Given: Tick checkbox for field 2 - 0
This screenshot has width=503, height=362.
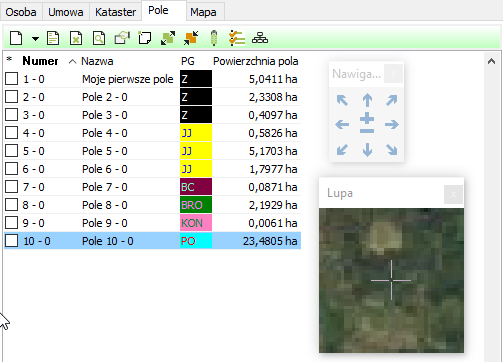Looking at the screenshot, I should point(12,97).
